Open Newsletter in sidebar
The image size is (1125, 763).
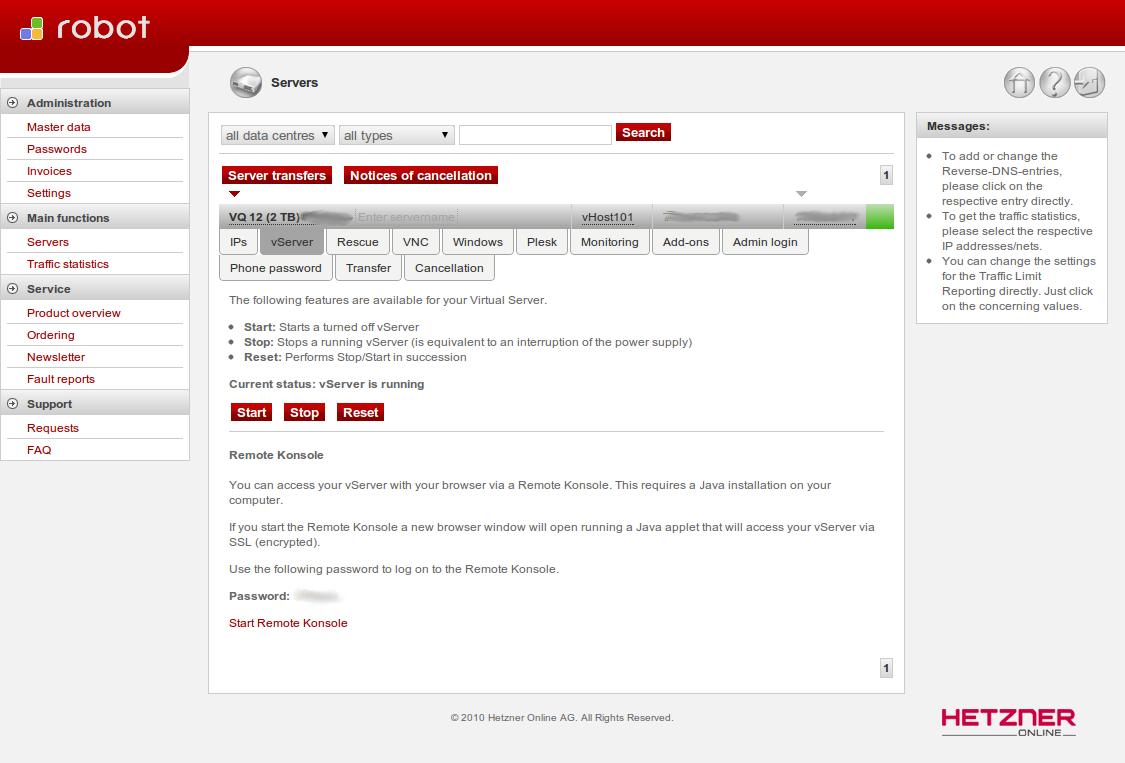(56, 357)
